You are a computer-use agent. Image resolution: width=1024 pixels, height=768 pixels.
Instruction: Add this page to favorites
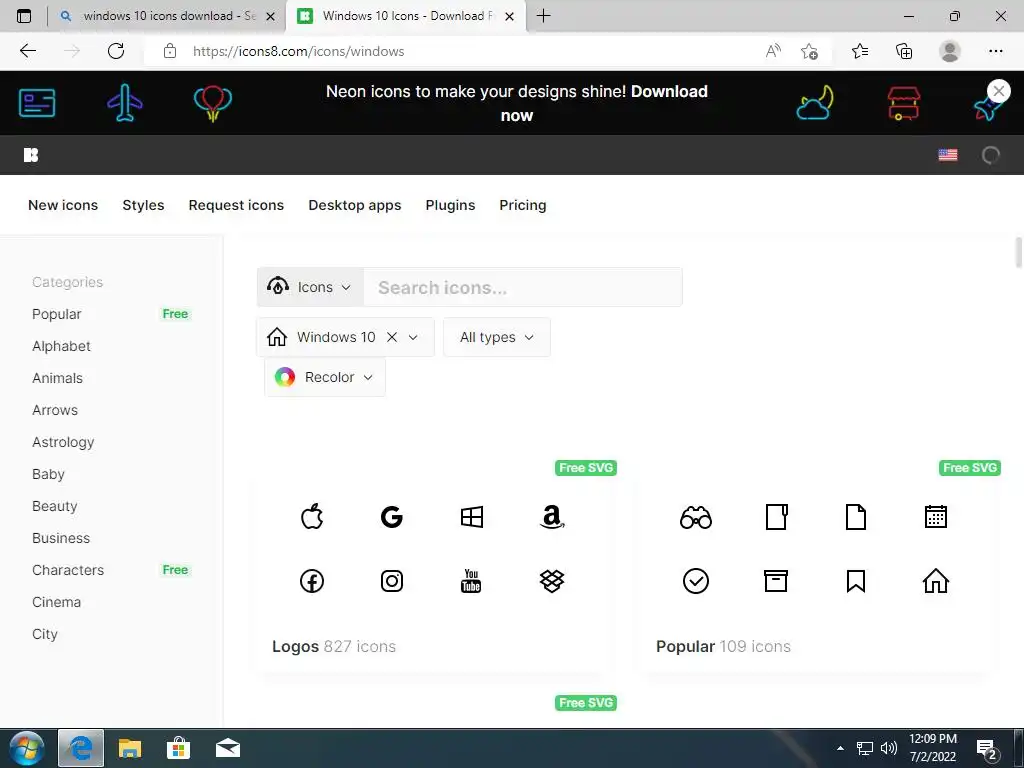click(x=810, y=51)
